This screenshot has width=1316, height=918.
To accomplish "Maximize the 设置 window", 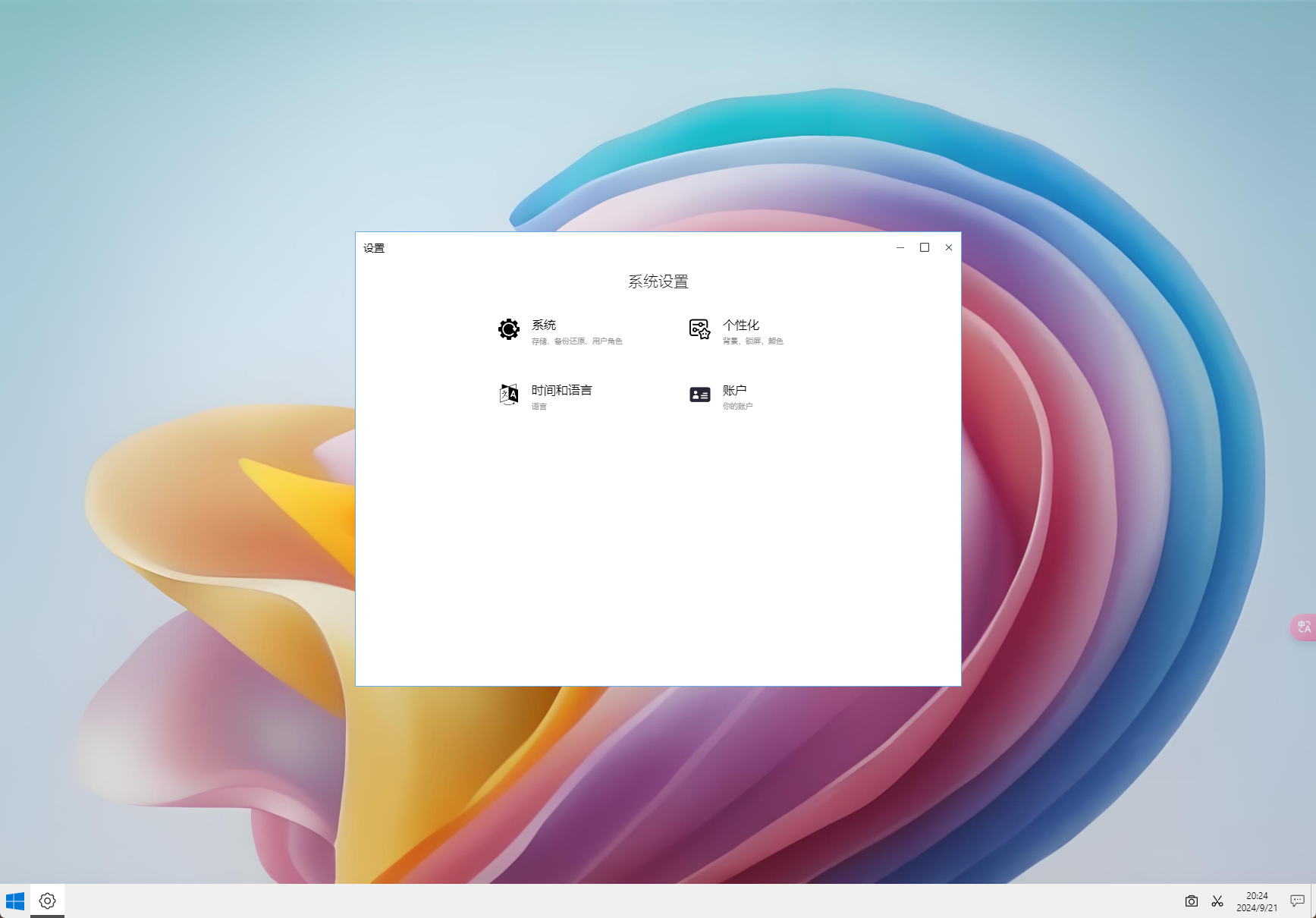I will pyautogui.click(x=925, y=247).
